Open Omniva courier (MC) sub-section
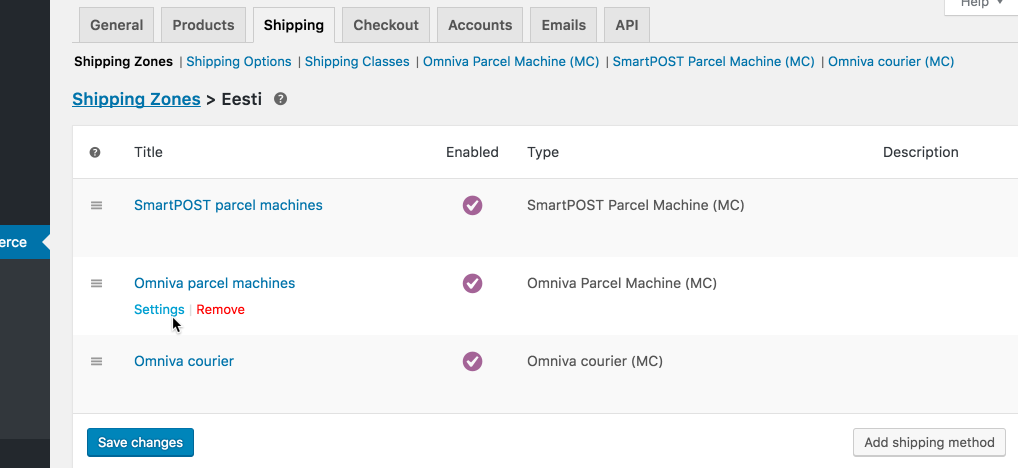 pyautogui.click(x=891, y=62)
